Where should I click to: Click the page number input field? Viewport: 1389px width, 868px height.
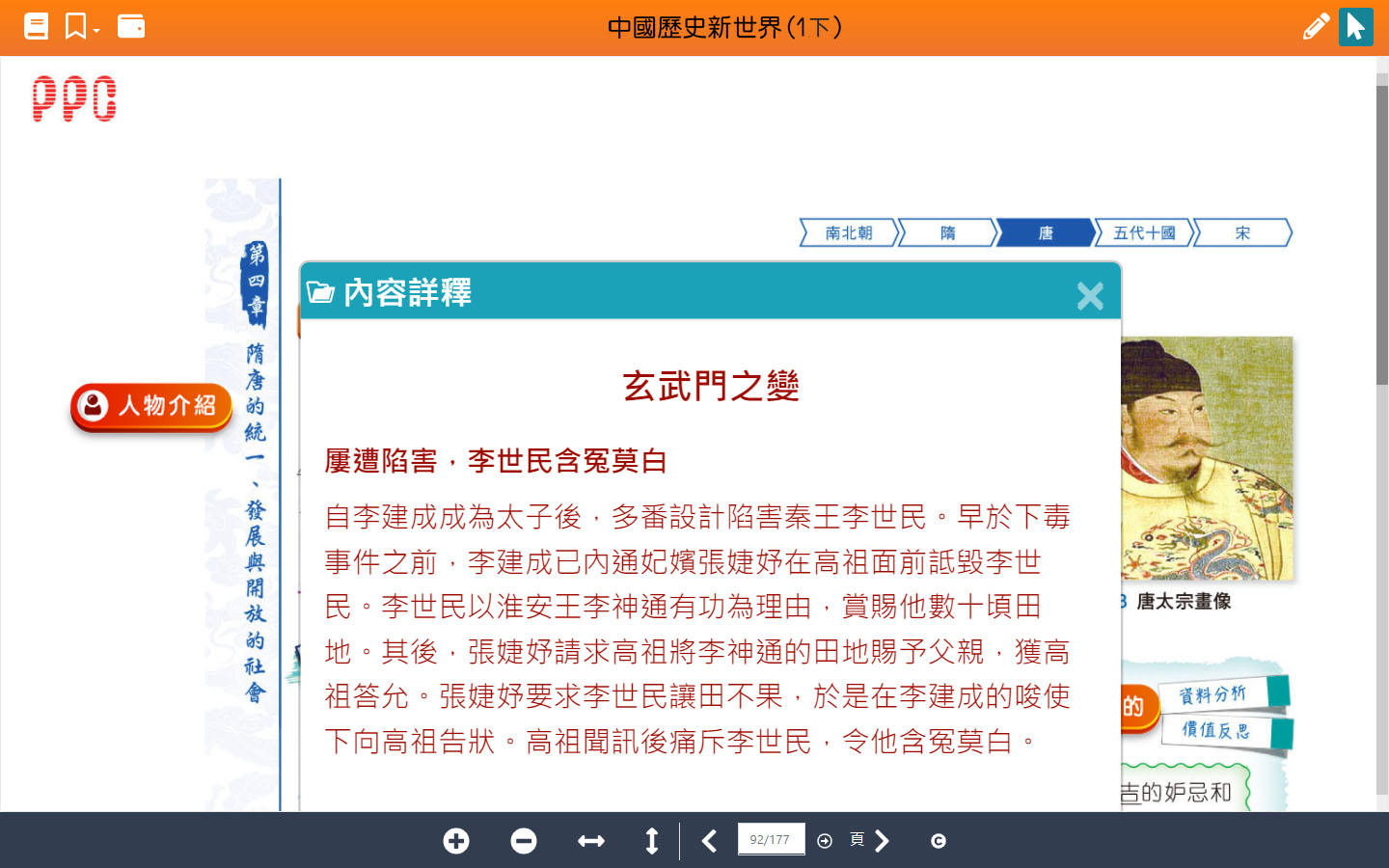point(770,840)
